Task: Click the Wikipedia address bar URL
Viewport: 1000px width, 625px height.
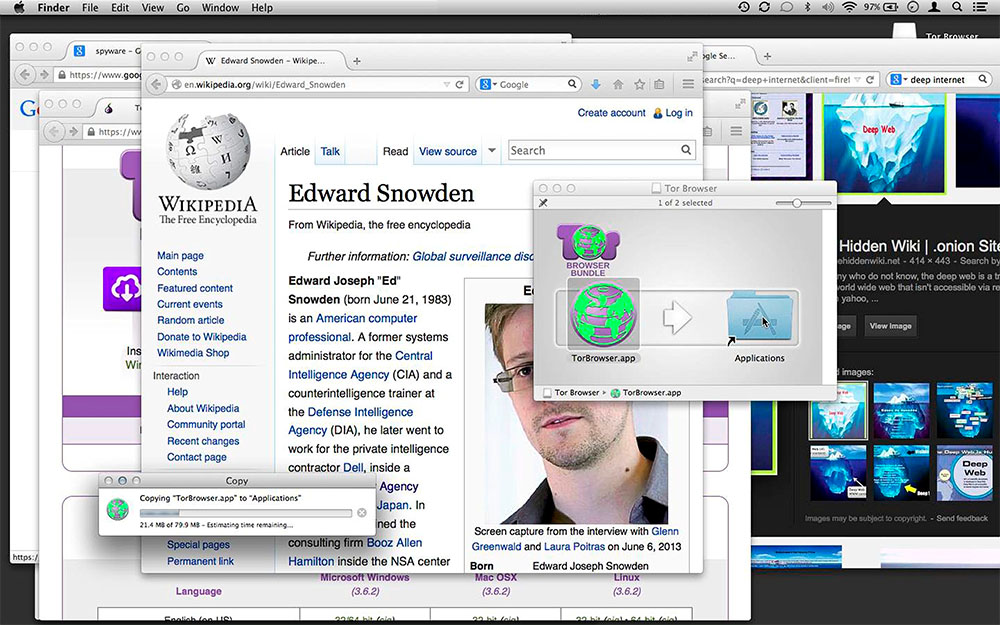Action: (265, 84)
